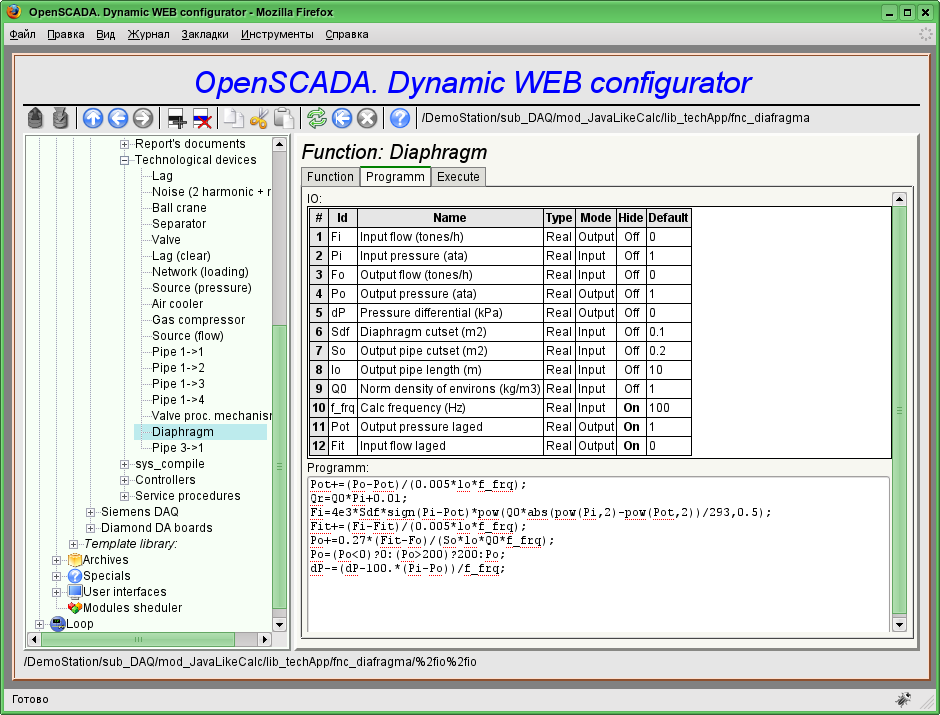This screenshot has width=940, height=715.
Task: Click the Firefox activity throbber icon
Action: [x=926, y=34]
